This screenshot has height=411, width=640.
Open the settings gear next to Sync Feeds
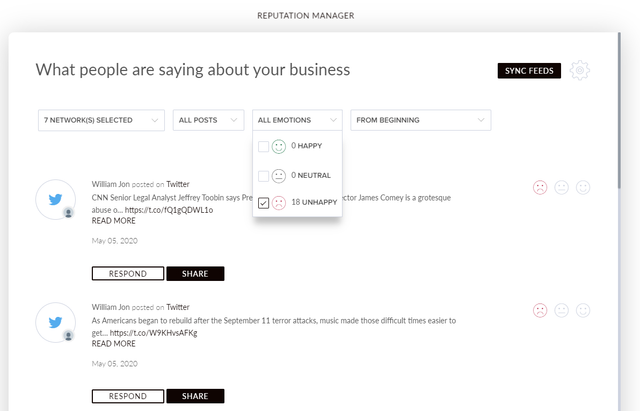580,71
